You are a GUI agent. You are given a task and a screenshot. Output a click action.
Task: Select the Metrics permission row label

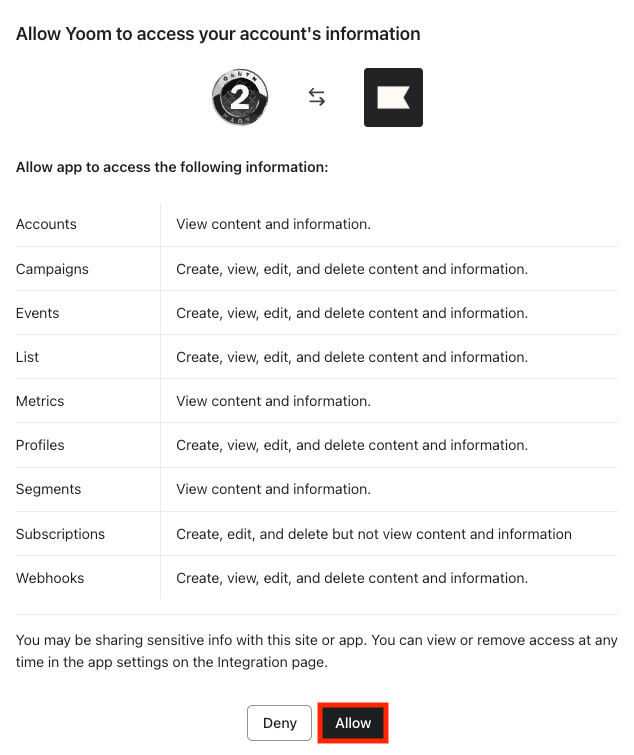pos(40,401)
